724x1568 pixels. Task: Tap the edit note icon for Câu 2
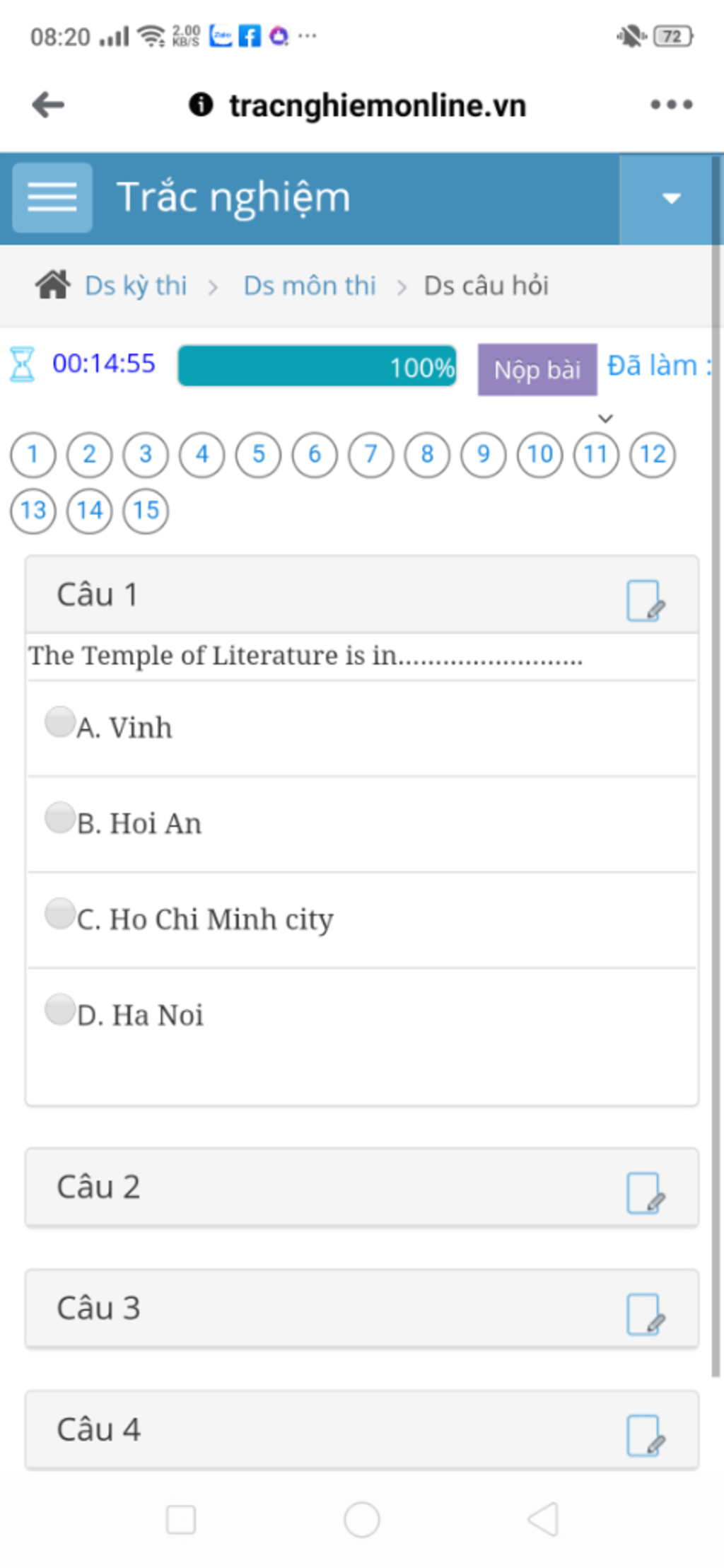pyautogui.click(x=646, y=1193)
